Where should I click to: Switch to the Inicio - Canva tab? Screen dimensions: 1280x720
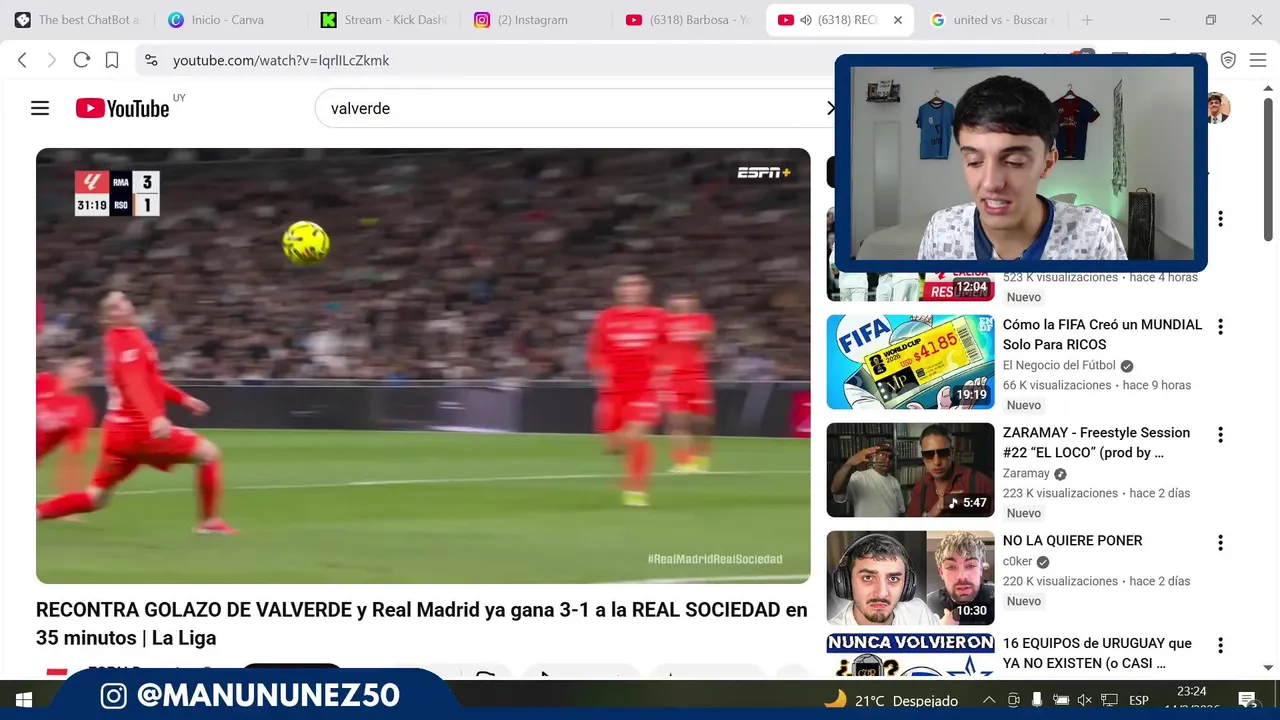[x=231, y=20]
